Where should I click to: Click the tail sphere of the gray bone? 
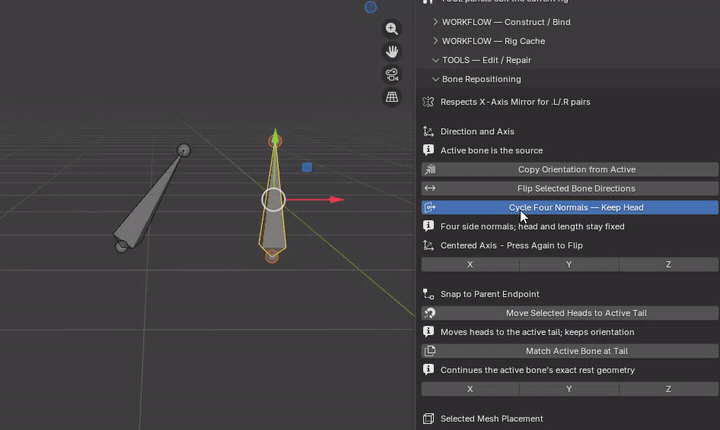click(x=184, y=150)
